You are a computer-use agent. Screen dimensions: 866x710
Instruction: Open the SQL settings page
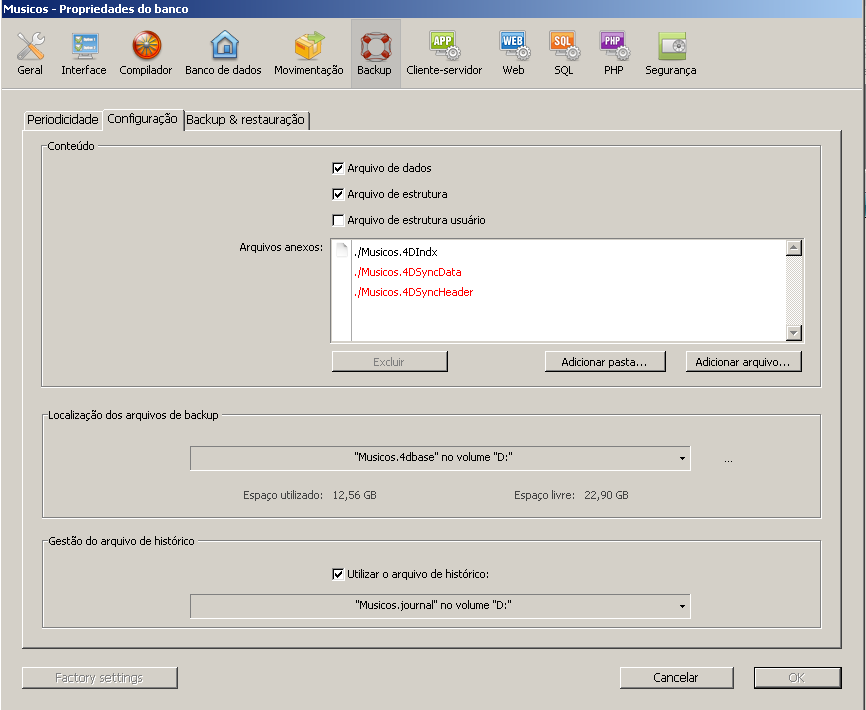564,54
